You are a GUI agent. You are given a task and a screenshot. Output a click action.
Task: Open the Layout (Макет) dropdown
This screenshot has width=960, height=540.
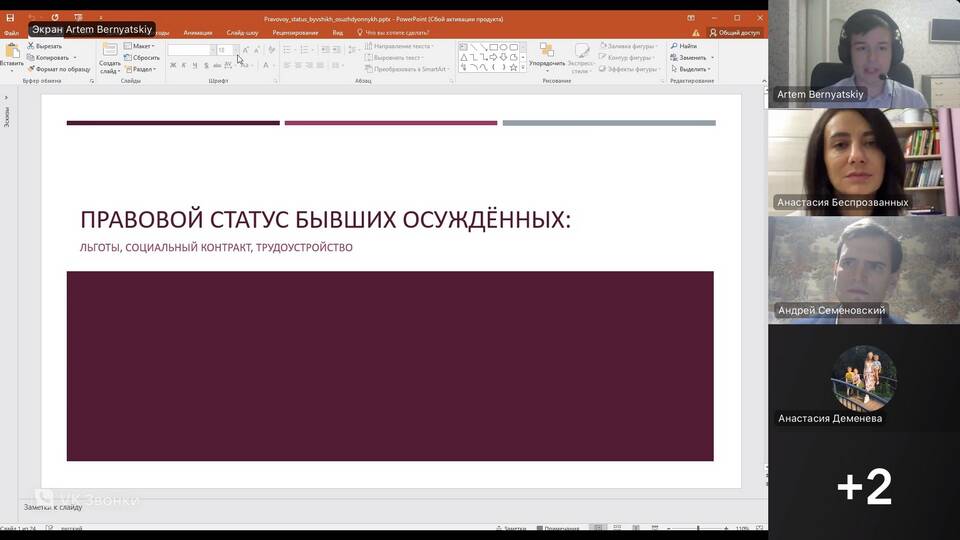coord(141,46)
